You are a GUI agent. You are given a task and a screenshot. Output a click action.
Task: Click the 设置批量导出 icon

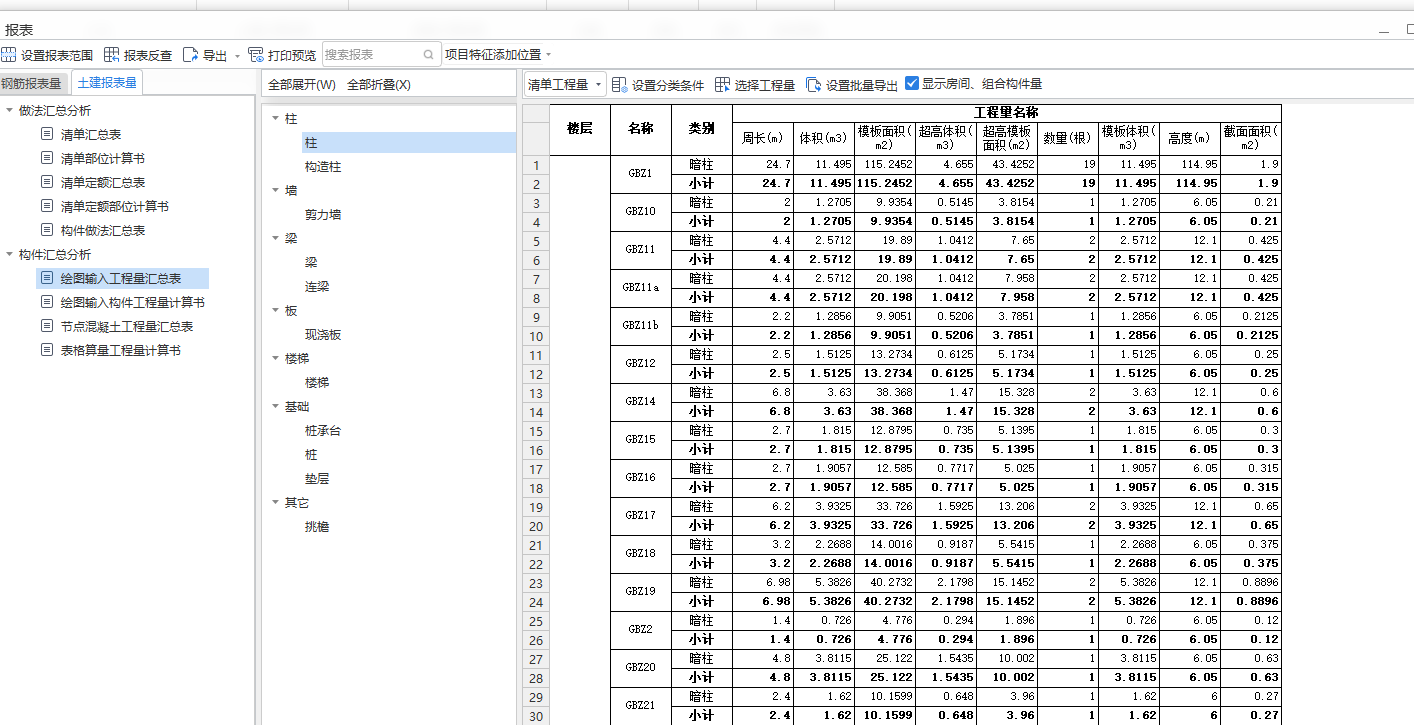pyautogui.click(x=814, y=85)
